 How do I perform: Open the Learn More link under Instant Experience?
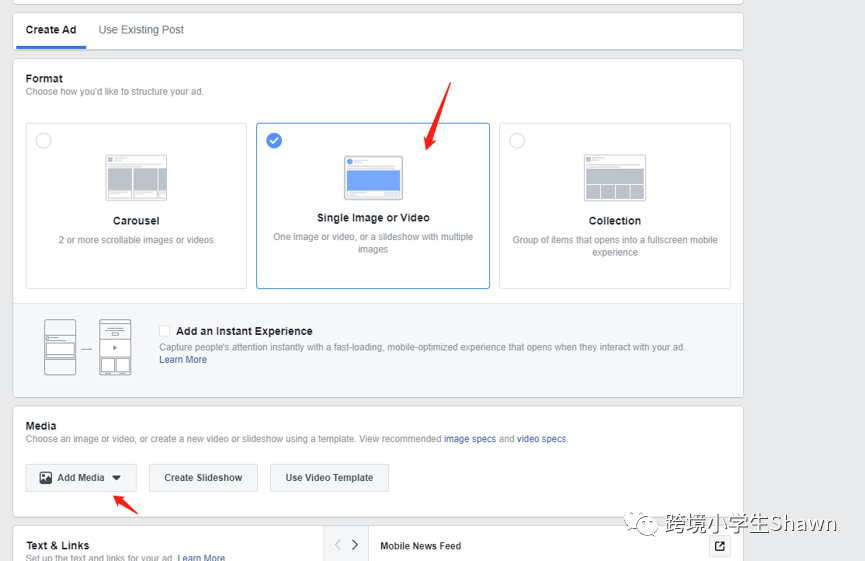183,360
